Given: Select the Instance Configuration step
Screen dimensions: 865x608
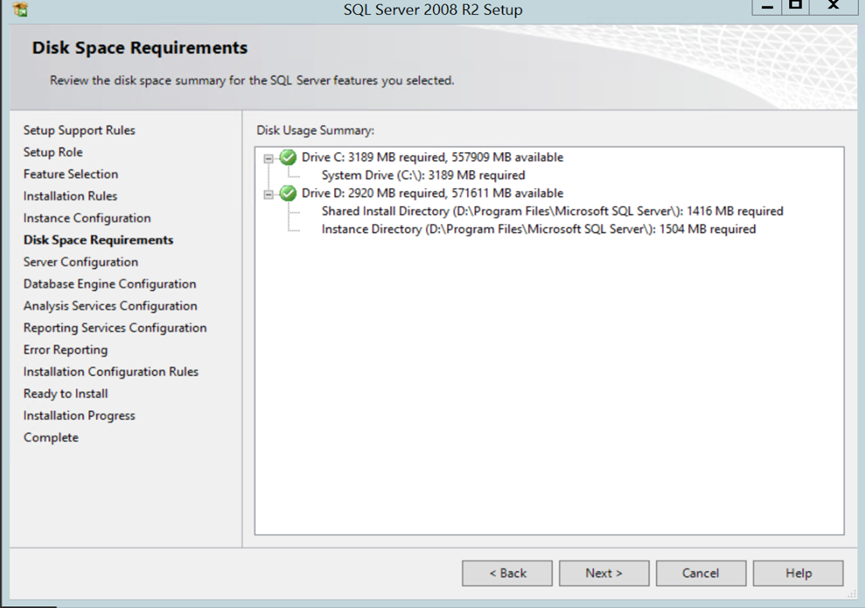Looking at the screenshot, I should click(x=87, y=218).
